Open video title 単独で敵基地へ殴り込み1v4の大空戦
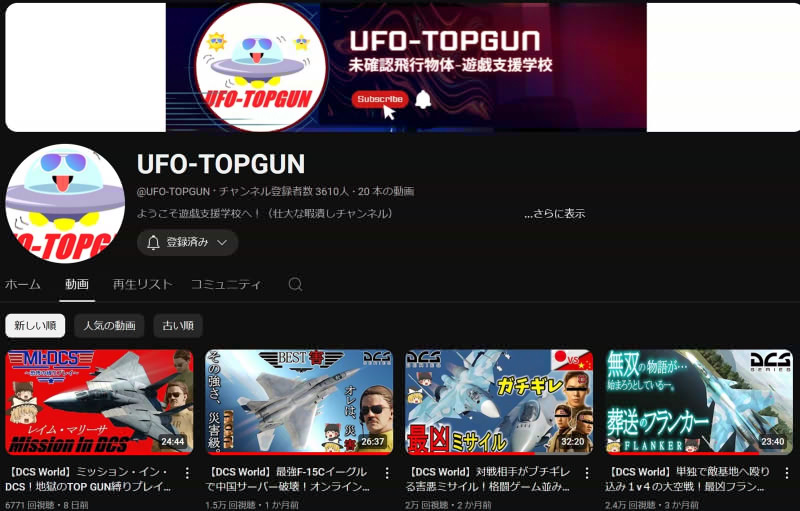The width and height of the screenshot is (800, 511). pyautogui.click(x=687, y=479)
